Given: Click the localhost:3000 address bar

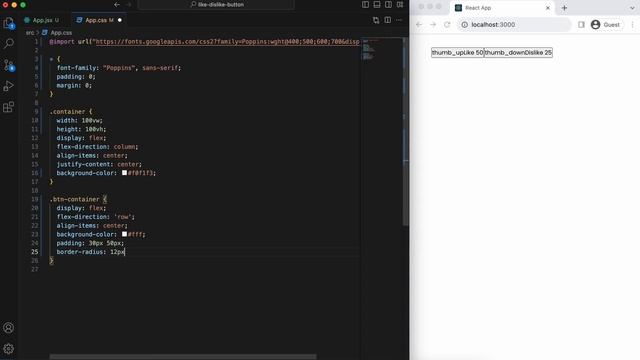Looking at the screenshot, I should point(513,24).
